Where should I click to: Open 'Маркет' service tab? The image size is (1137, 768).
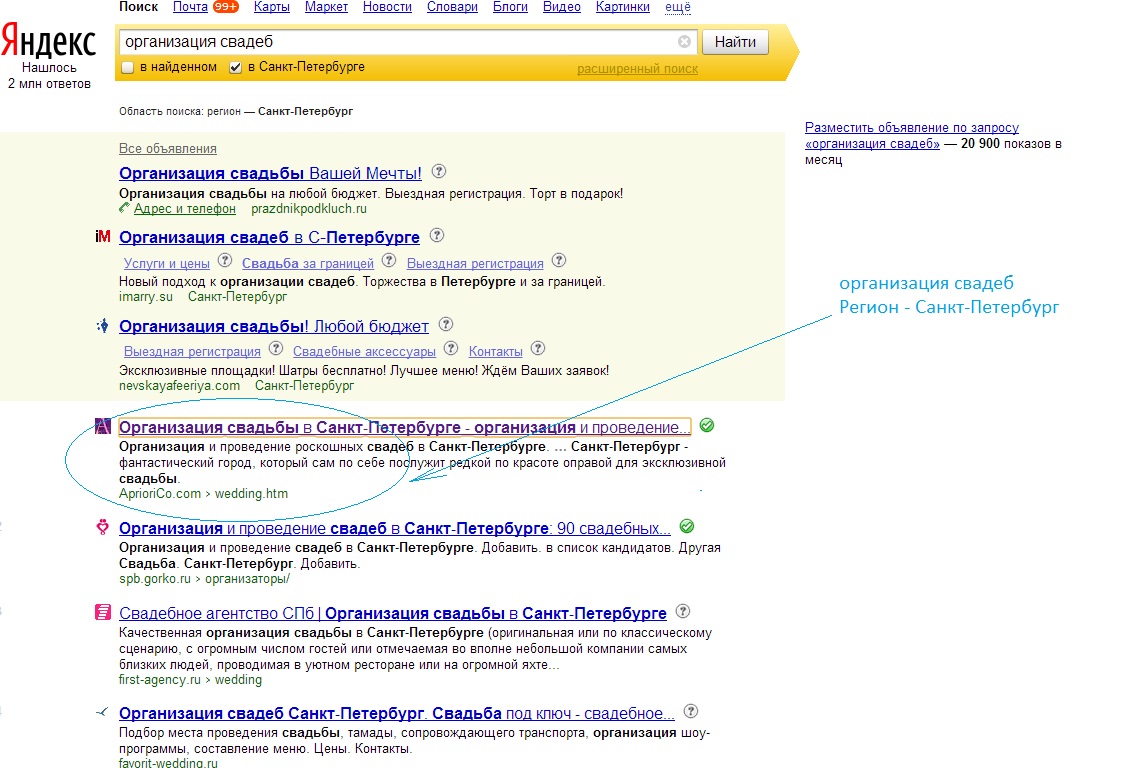click(x=326, y=7)
